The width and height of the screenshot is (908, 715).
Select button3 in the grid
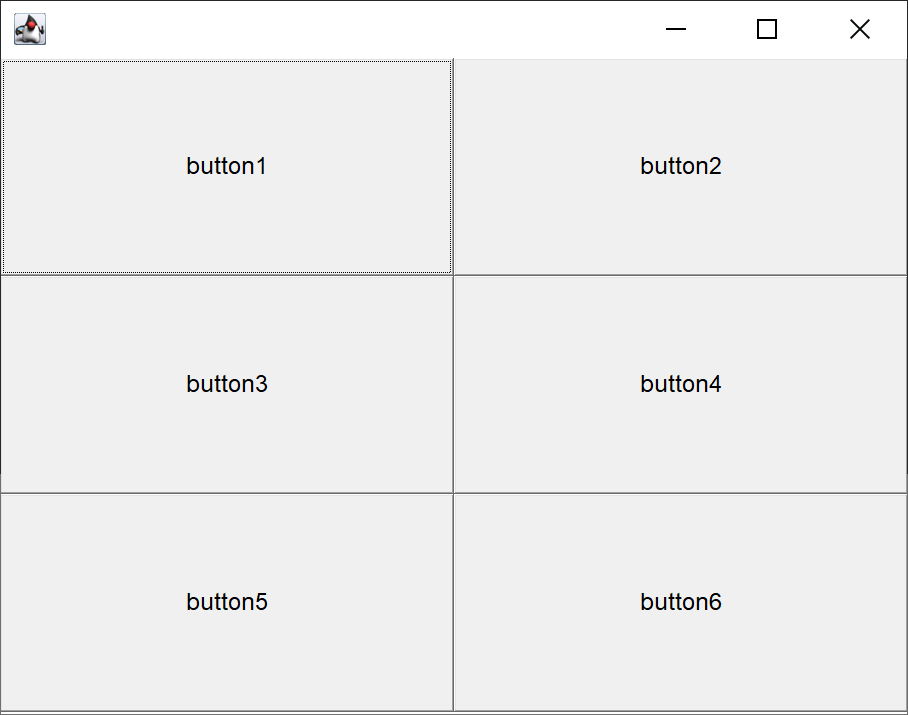[x=227, y=384]
